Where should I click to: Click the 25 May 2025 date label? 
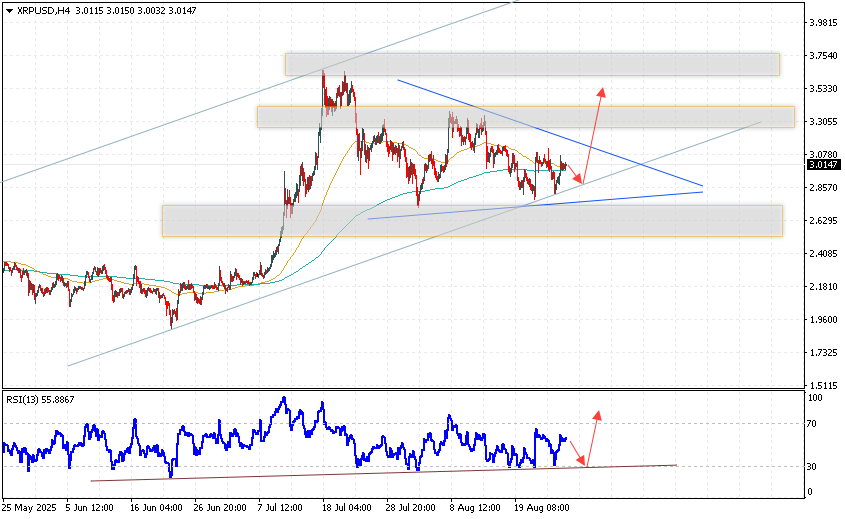29,508
